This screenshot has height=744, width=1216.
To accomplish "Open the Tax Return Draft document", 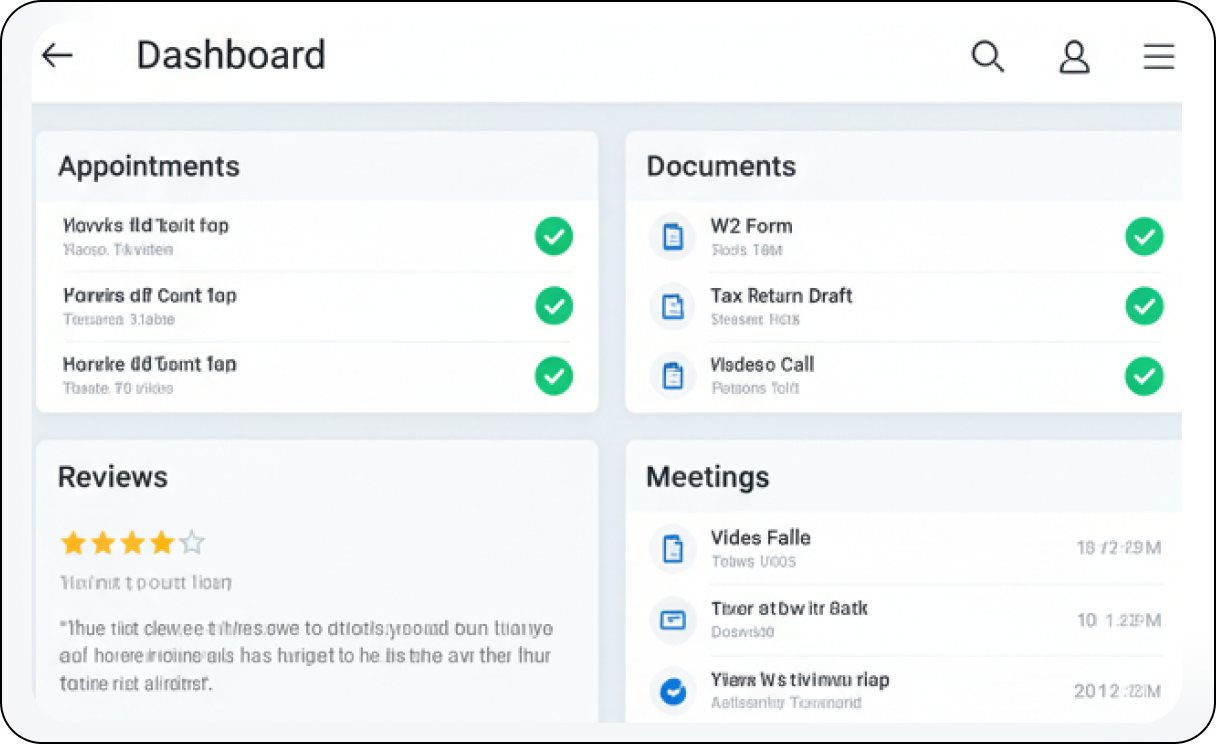I will 781,296.
